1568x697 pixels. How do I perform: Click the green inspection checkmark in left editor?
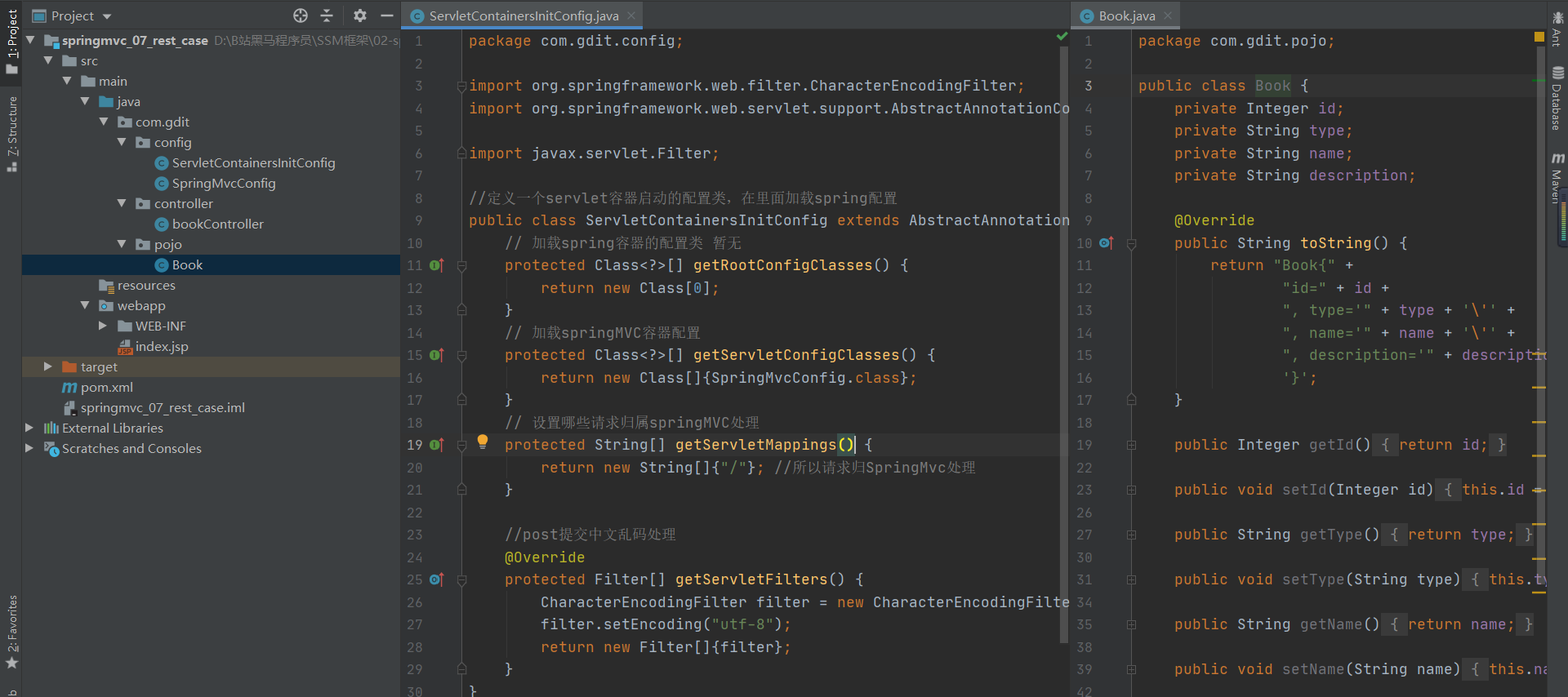[1062, 37]
